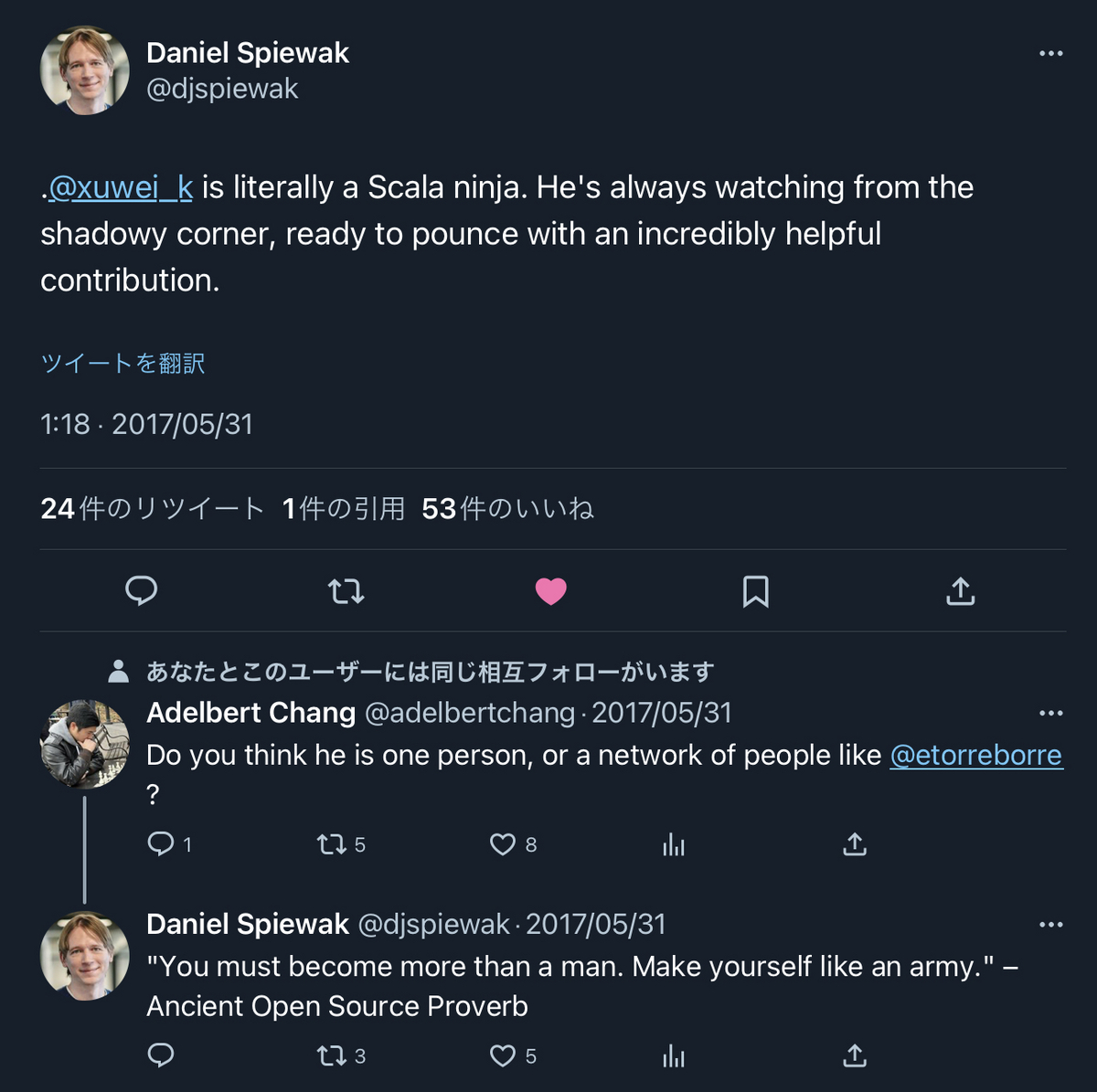The height and width of the screenshot is (1092, 1097).
Task: Reply to the main tweet
Action: [x=141, y=591]
